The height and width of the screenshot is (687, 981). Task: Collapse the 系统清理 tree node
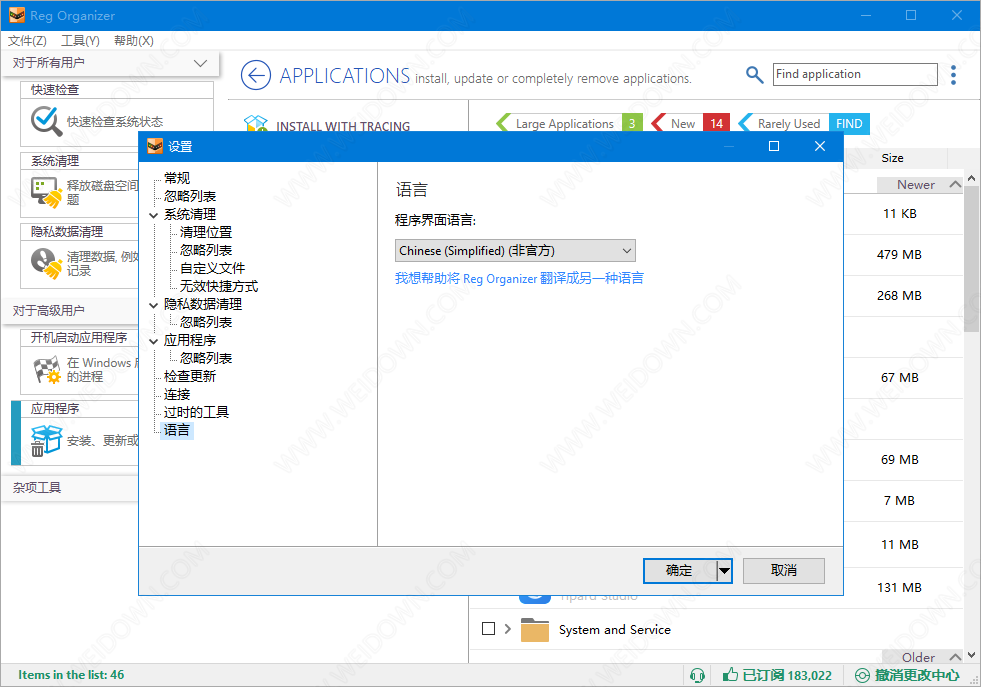coord(154,215)
